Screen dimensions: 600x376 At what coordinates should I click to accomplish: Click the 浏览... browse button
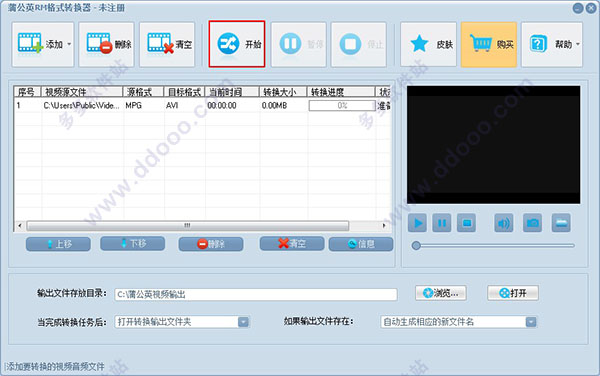point(441,293)
